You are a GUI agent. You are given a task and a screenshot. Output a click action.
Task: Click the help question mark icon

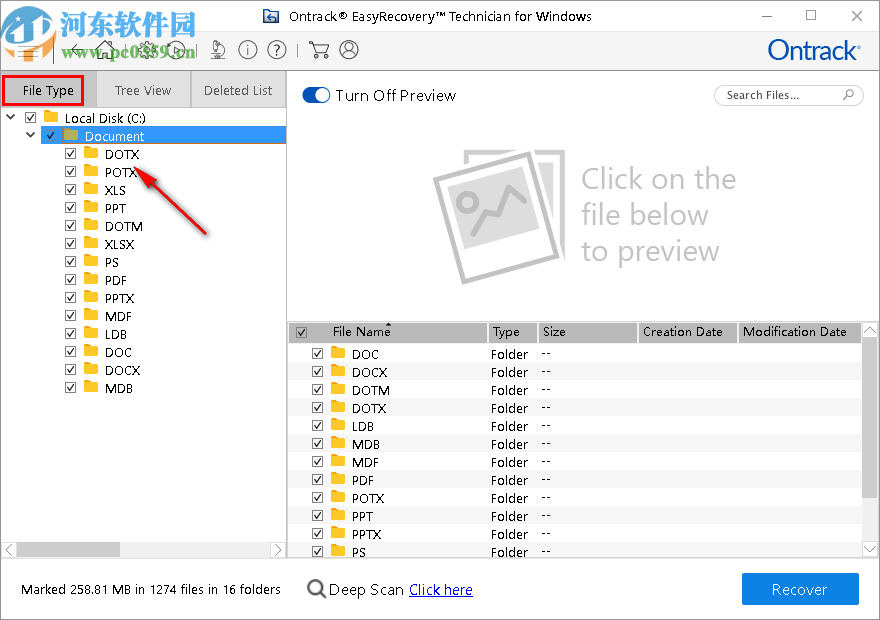pos(278,50)
